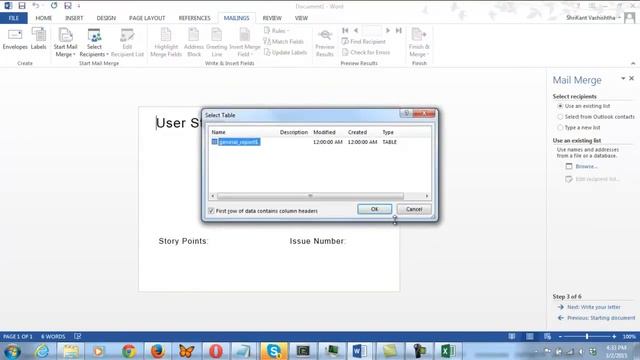This screenshot has height=360, width=640.
Task: Click Previous: Starting document link
Action: click(x=601, y=318)
